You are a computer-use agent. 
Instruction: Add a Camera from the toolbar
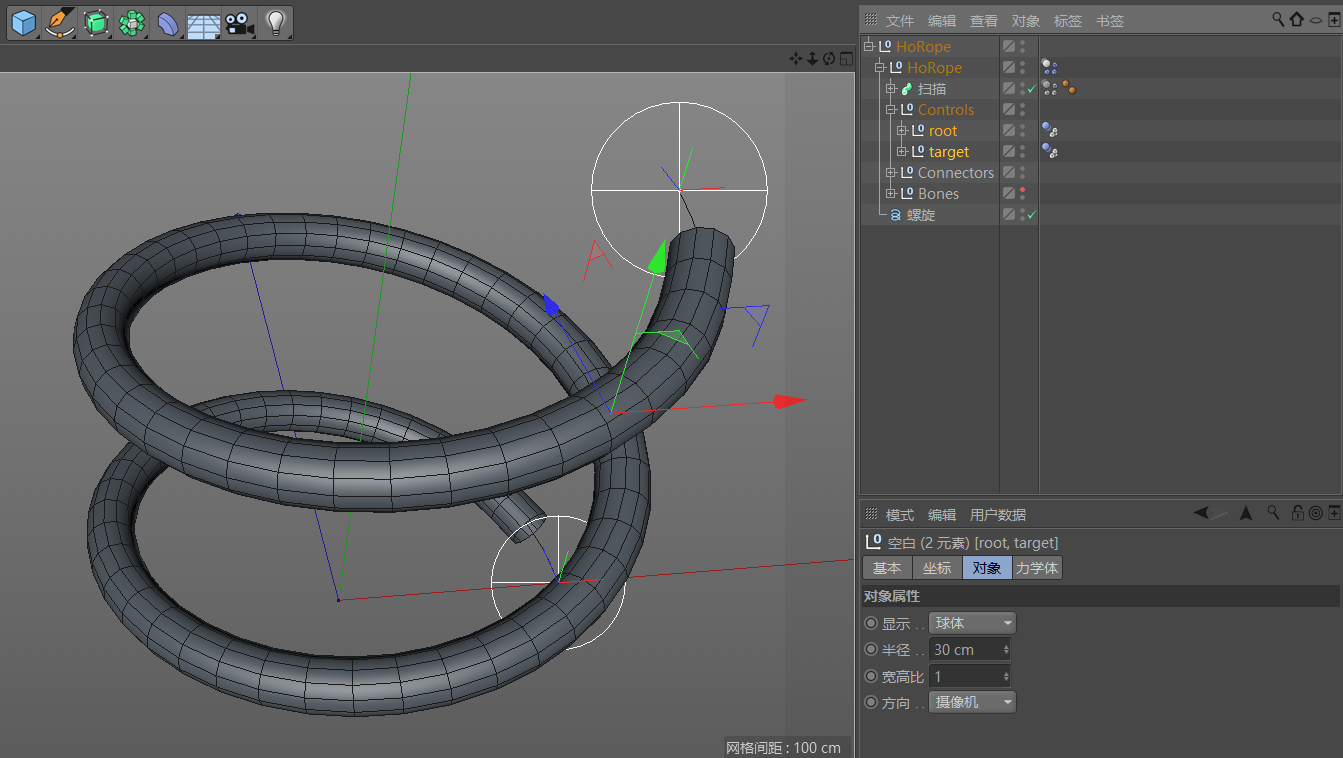[238, 23]
